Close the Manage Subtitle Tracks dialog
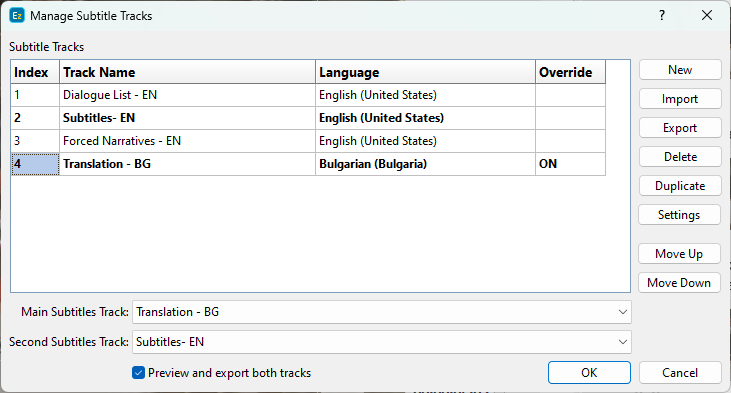 707,15
